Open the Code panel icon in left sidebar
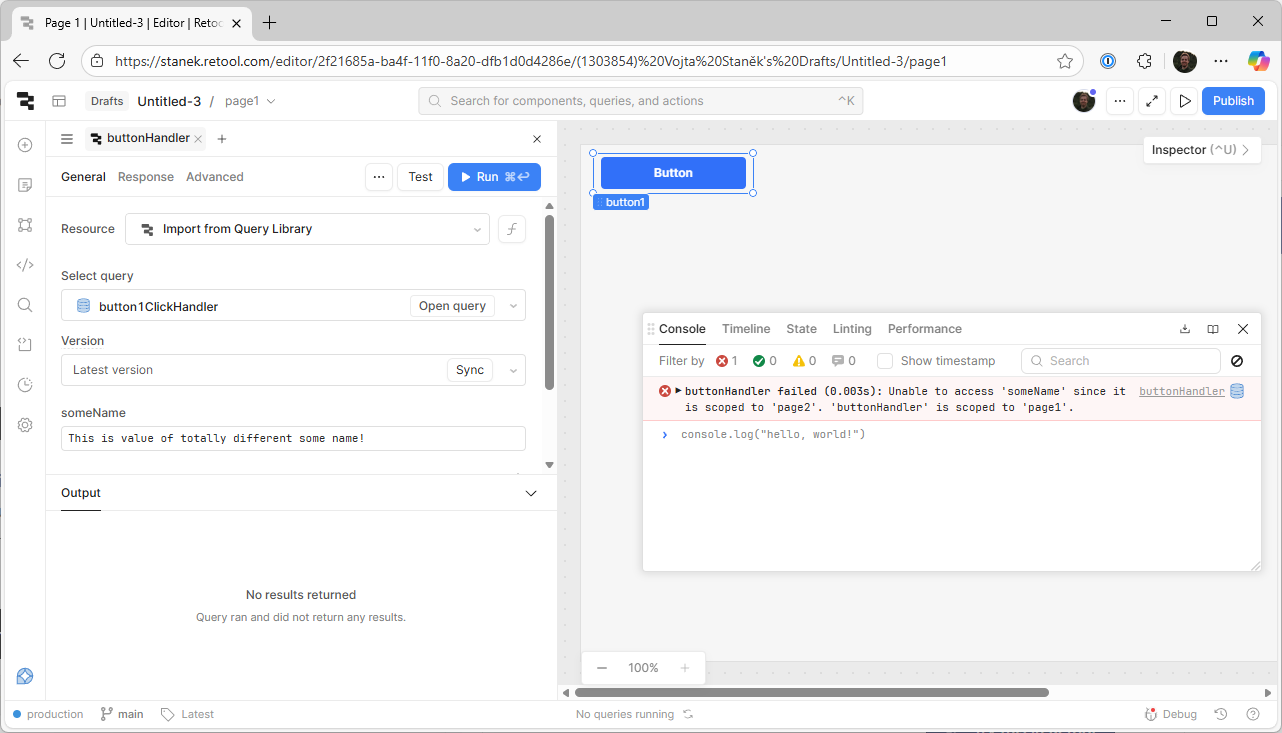This screenshot has width=1282, height=733. (25, 265)
